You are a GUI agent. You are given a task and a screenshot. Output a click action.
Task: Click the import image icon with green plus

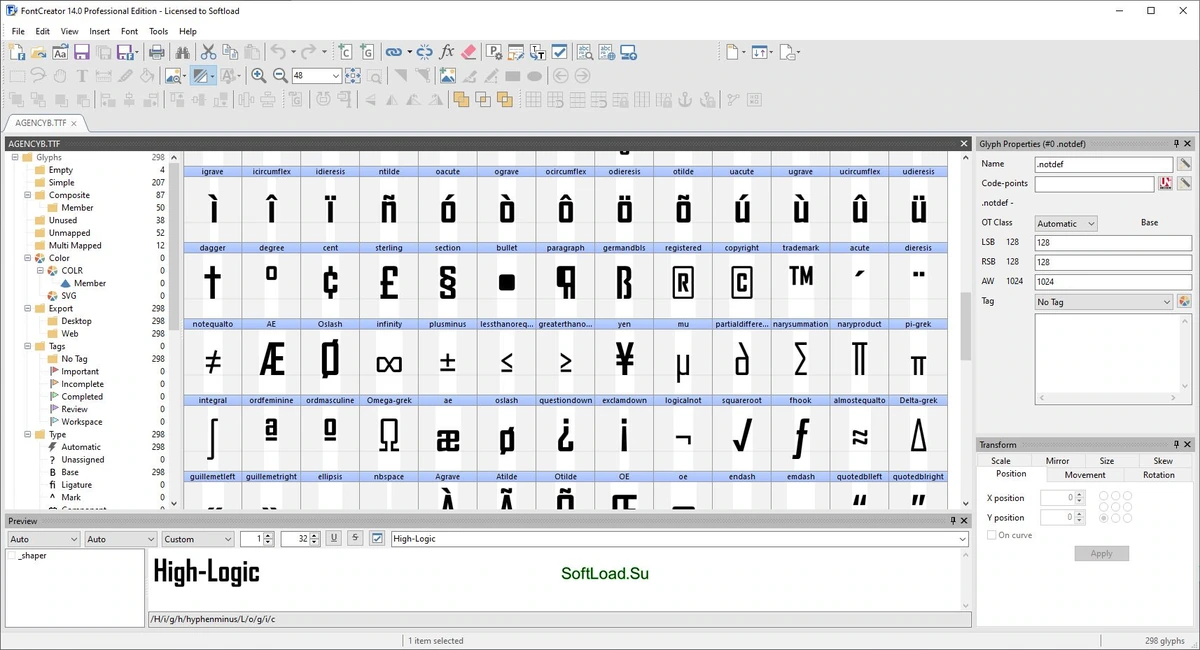click(447, 75)
